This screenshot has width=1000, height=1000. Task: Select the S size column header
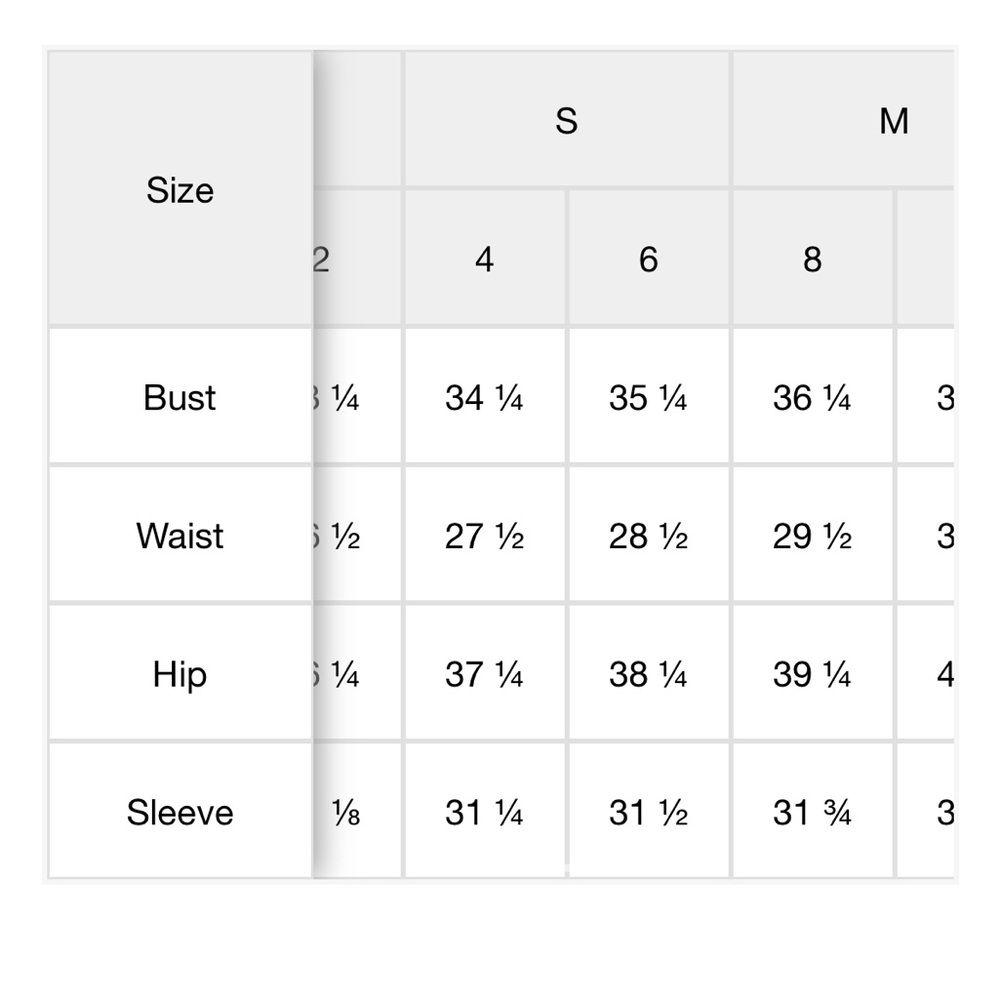tap(566, 121)
